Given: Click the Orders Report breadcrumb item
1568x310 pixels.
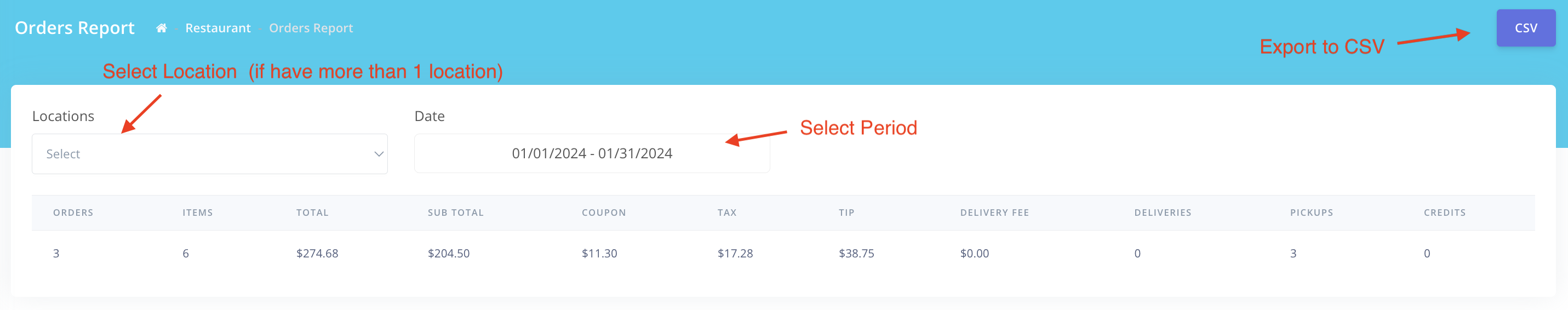Looking at the screenshot, I should (x=311, y=28).
